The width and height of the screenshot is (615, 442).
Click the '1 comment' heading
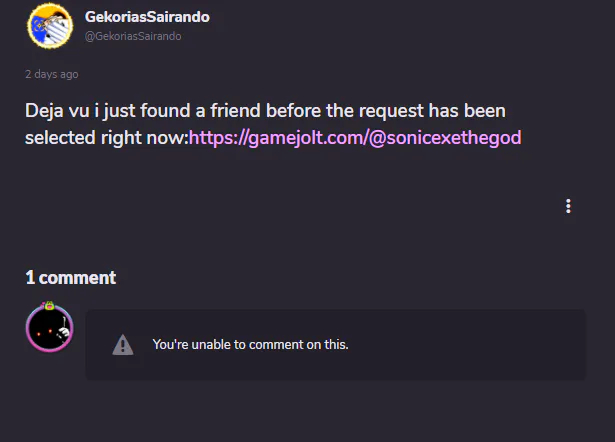point(71,278)
